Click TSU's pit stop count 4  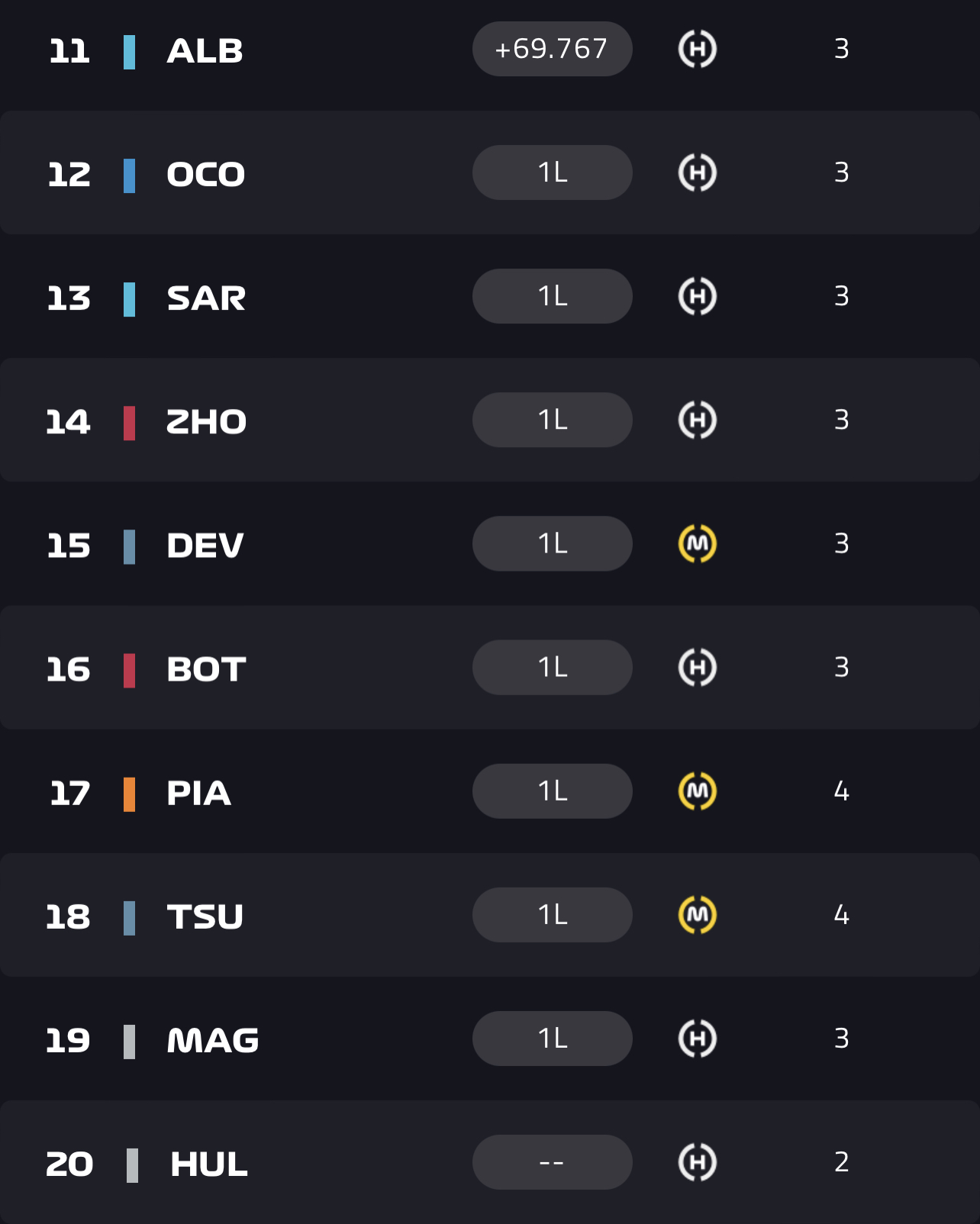click(x=841, y=915)
